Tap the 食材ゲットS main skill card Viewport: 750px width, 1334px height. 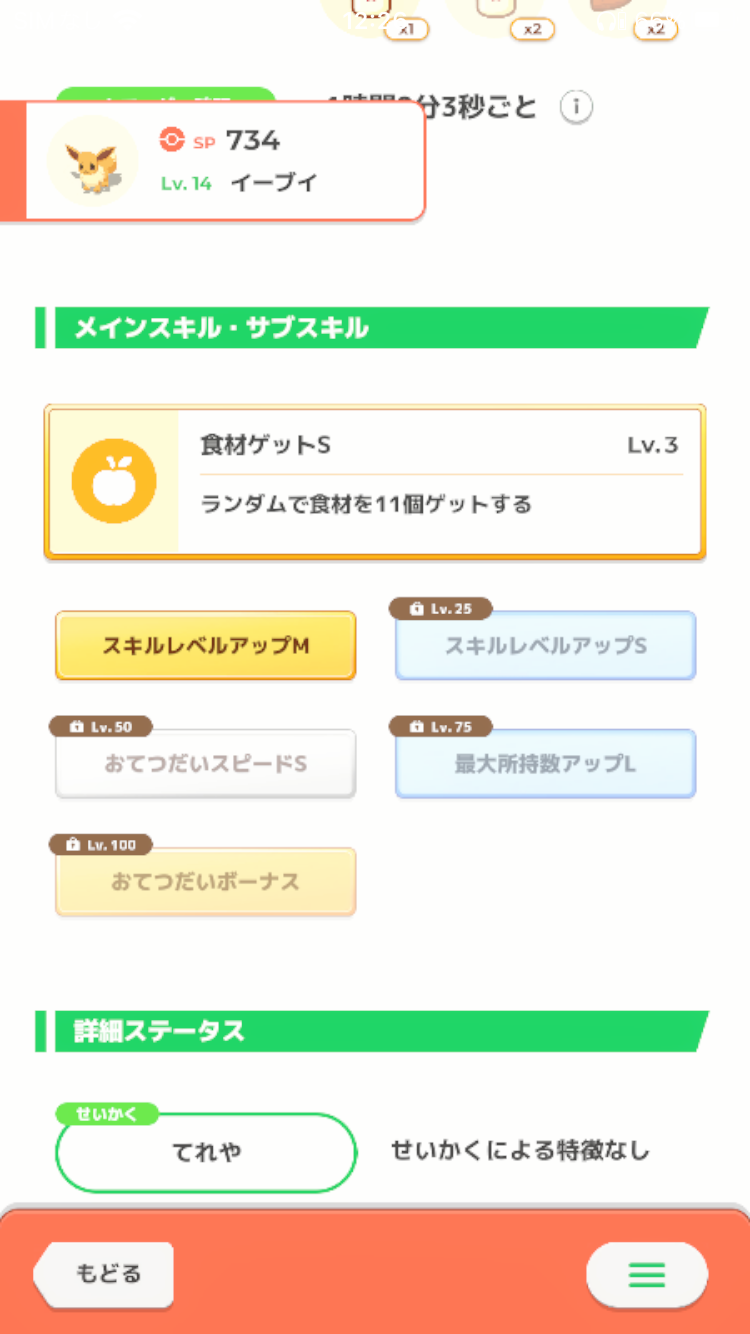tap(375, 482)
